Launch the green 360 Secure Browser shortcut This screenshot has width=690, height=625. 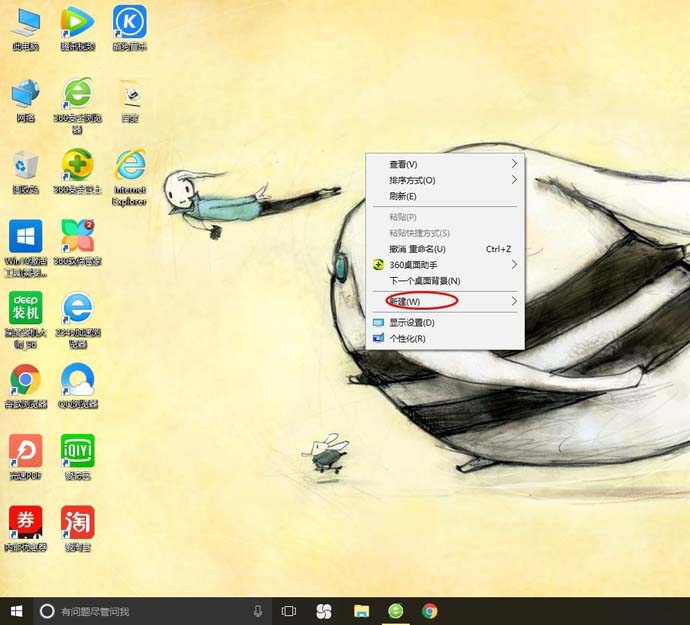77,106
